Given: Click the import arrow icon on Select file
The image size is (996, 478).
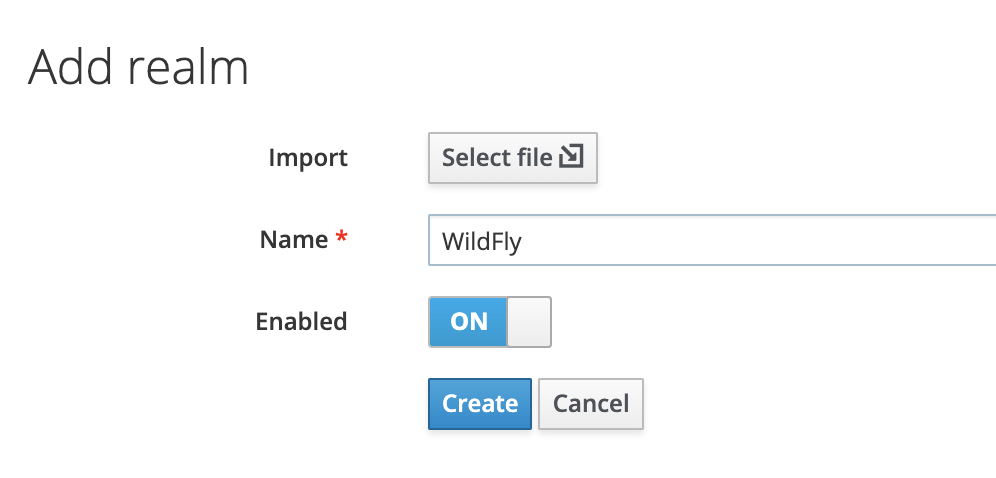Looking at the screenshot, I should [571, 157].
